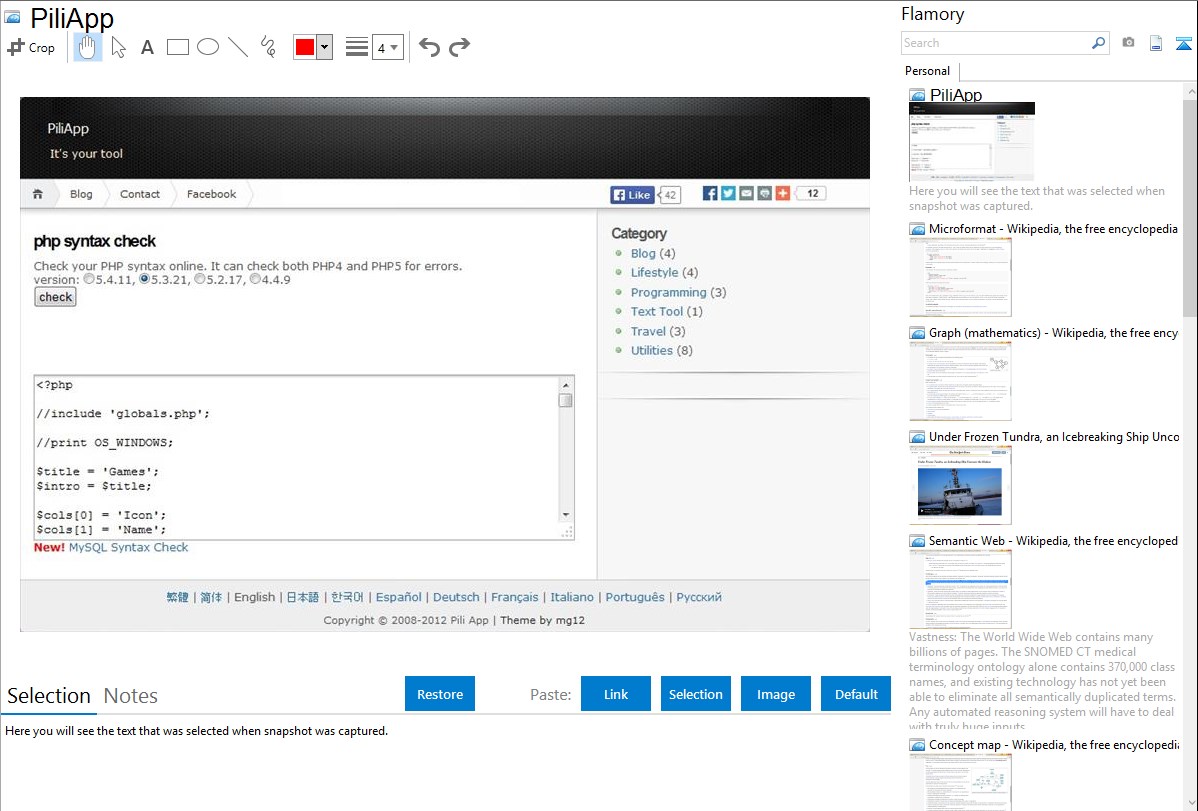1198x811 pixels.
Task: Select the arrow pointer tool
Action: coord(118,47)
